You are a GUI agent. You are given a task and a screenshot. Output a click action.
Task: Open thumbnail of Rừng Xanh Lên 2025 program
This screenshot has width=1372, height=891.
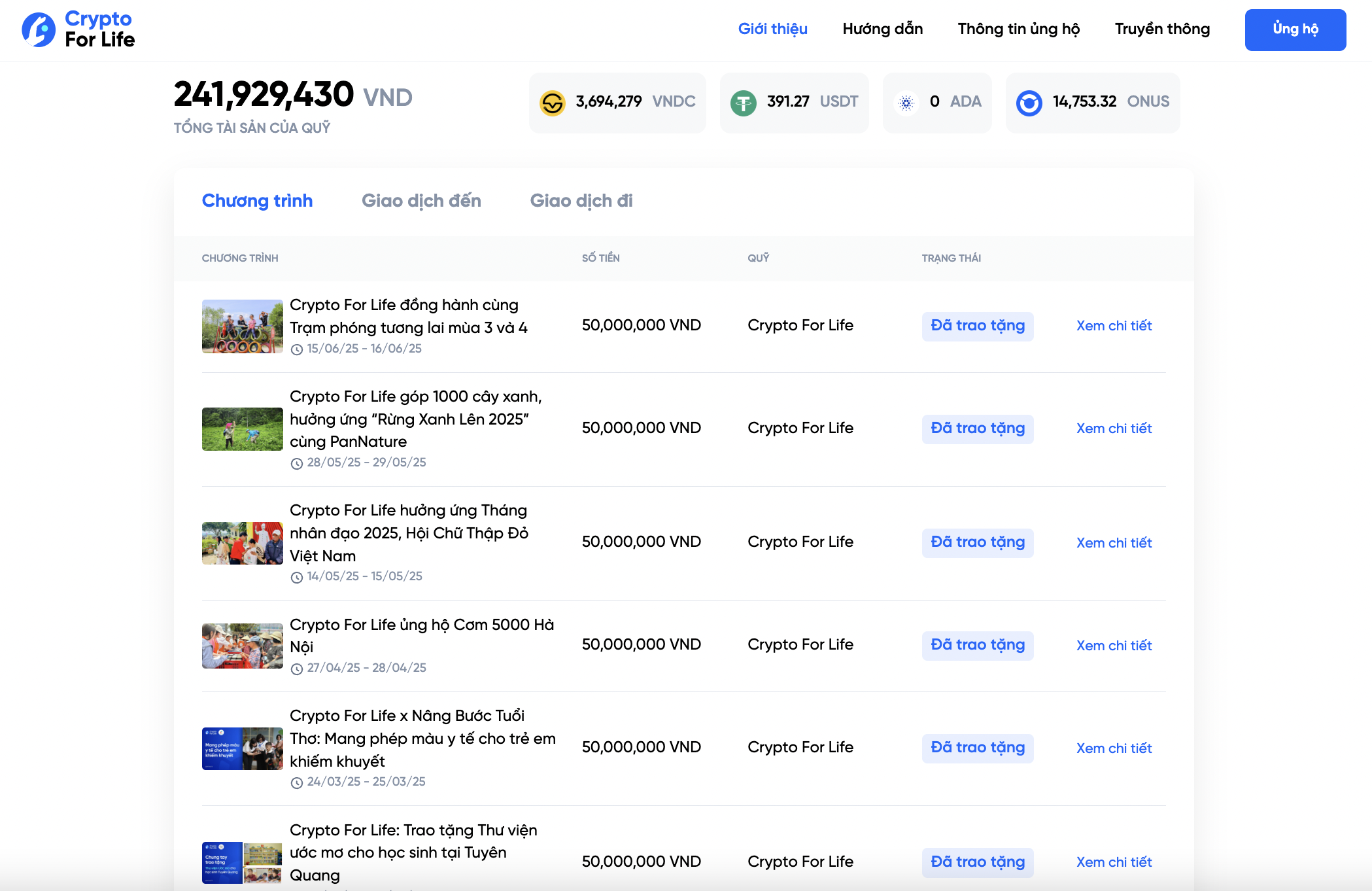pyautogui.click(x=243, y=429)
